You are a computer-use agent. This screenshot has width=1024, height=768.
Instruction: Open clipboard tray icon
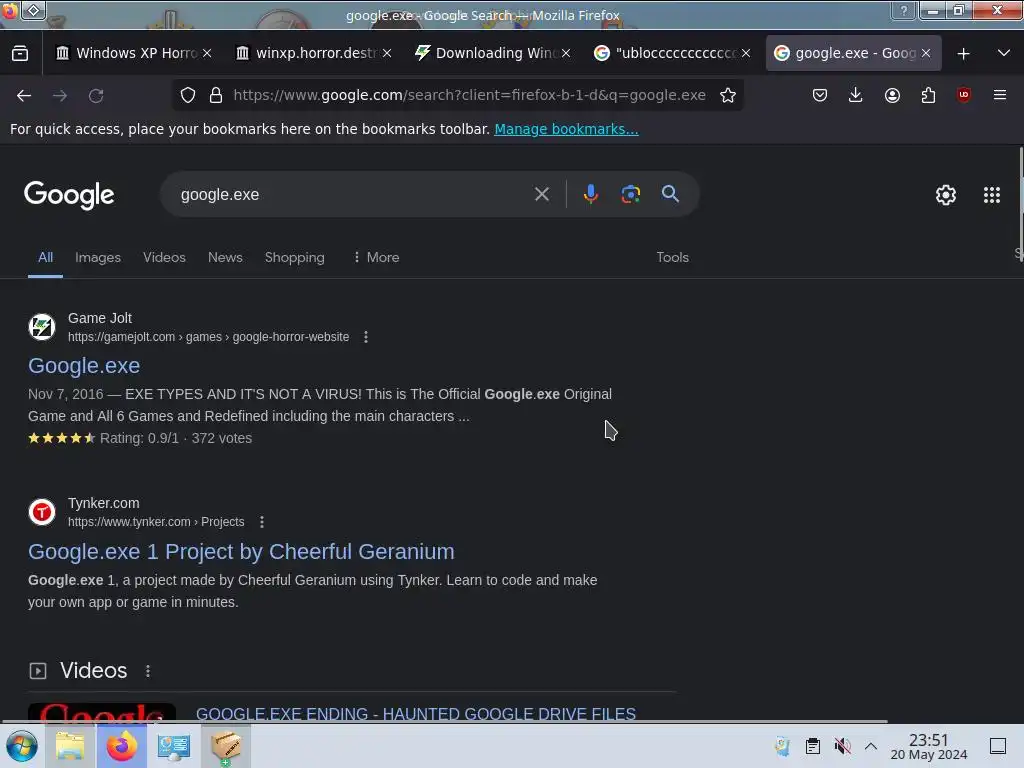click(812, 746)
